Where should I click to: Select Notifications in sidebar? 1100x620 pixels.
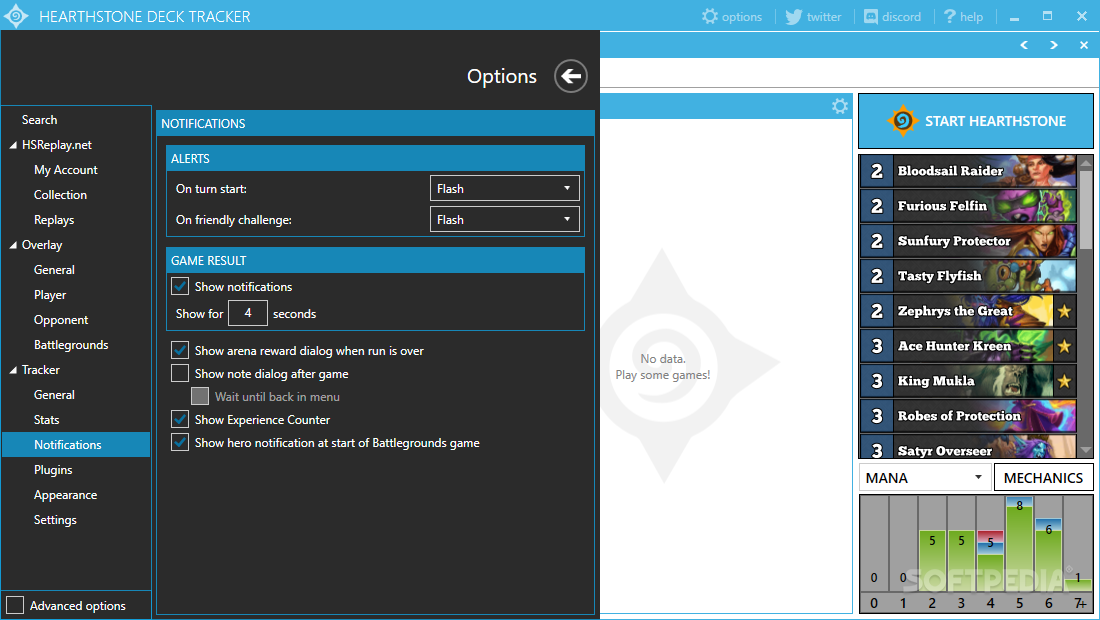pos(76,445)
